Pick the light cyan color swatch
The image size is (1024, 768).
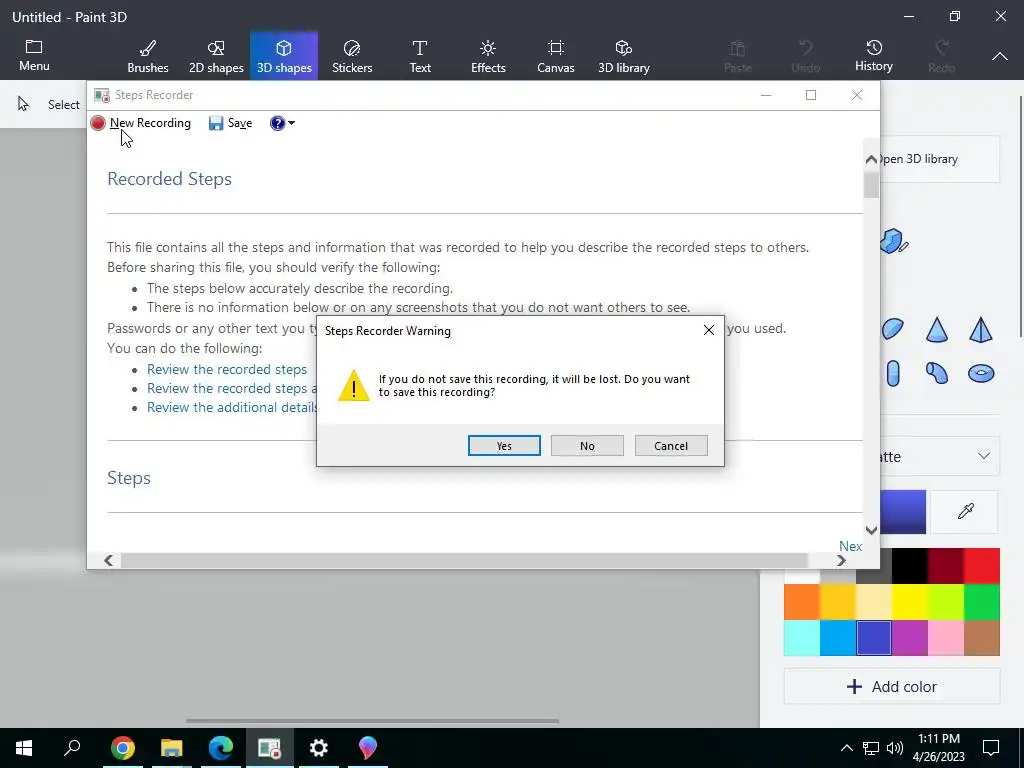(801, 638)
